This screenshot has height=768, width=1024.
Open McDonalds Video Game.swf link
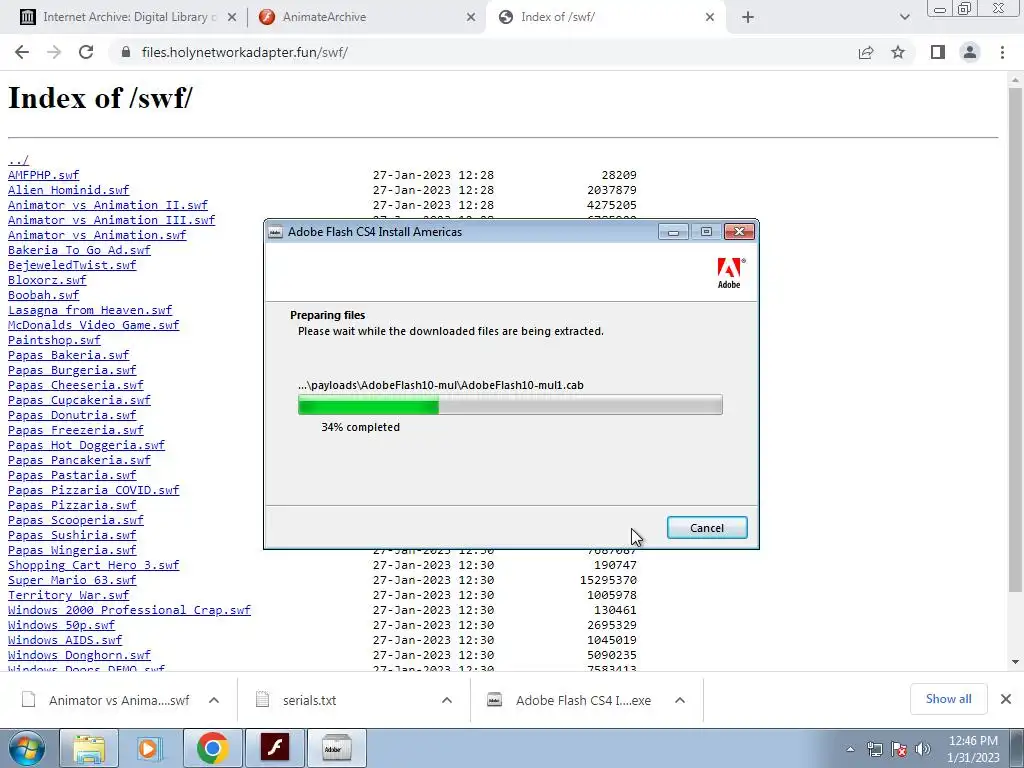(x=93, y=325)
